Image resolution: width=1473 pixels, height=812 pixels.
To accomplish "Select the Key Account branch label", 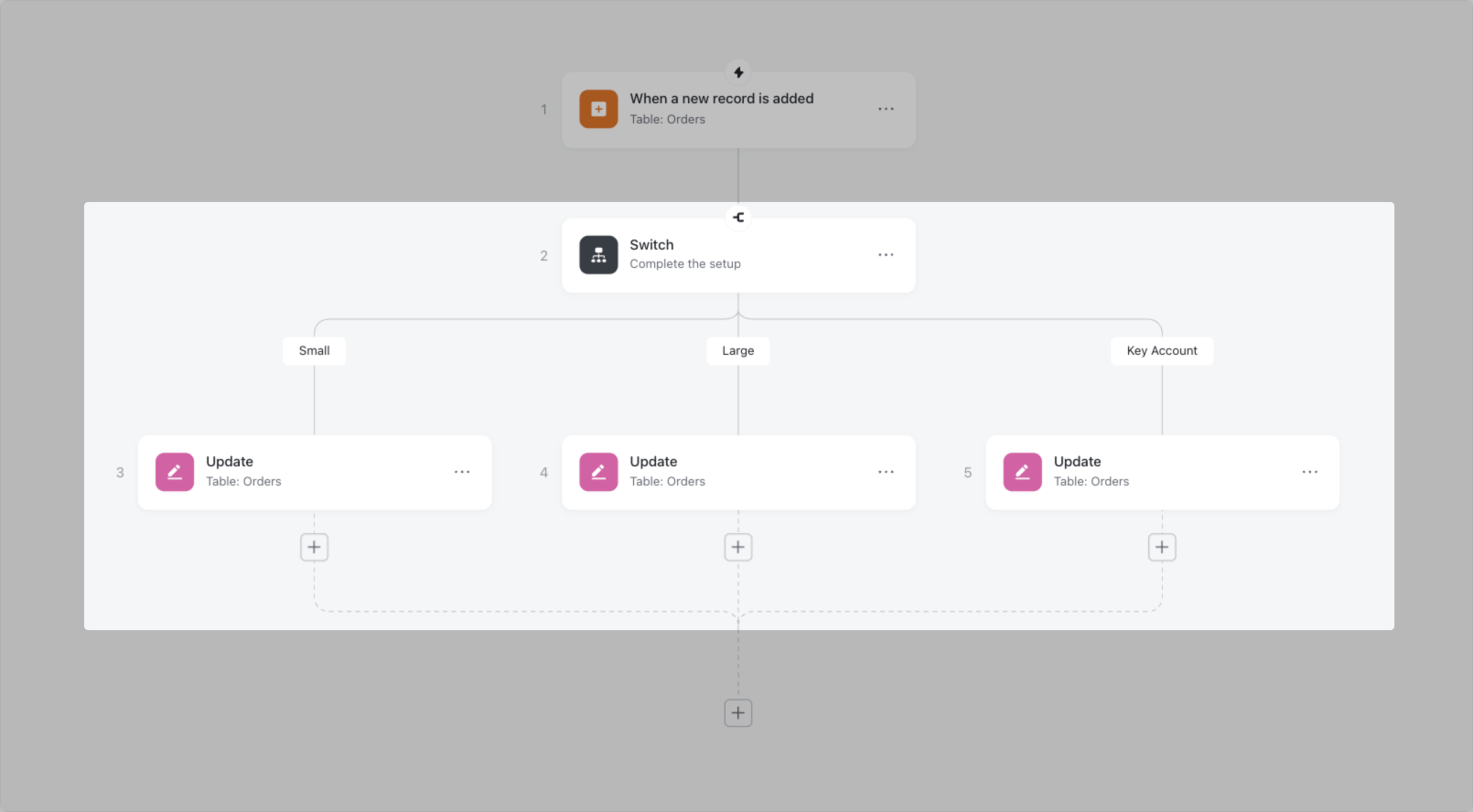I will [x=1162, y=351].
